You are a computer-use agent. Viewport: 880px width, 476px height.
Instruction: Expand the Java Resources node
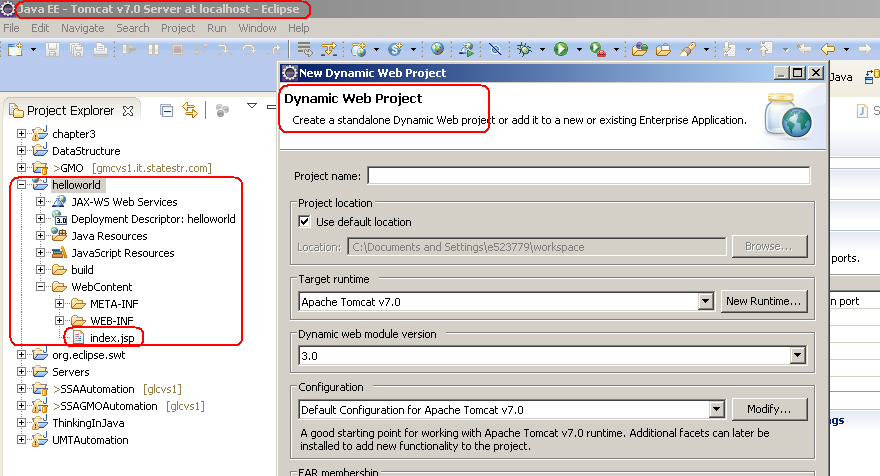[40, 236]
